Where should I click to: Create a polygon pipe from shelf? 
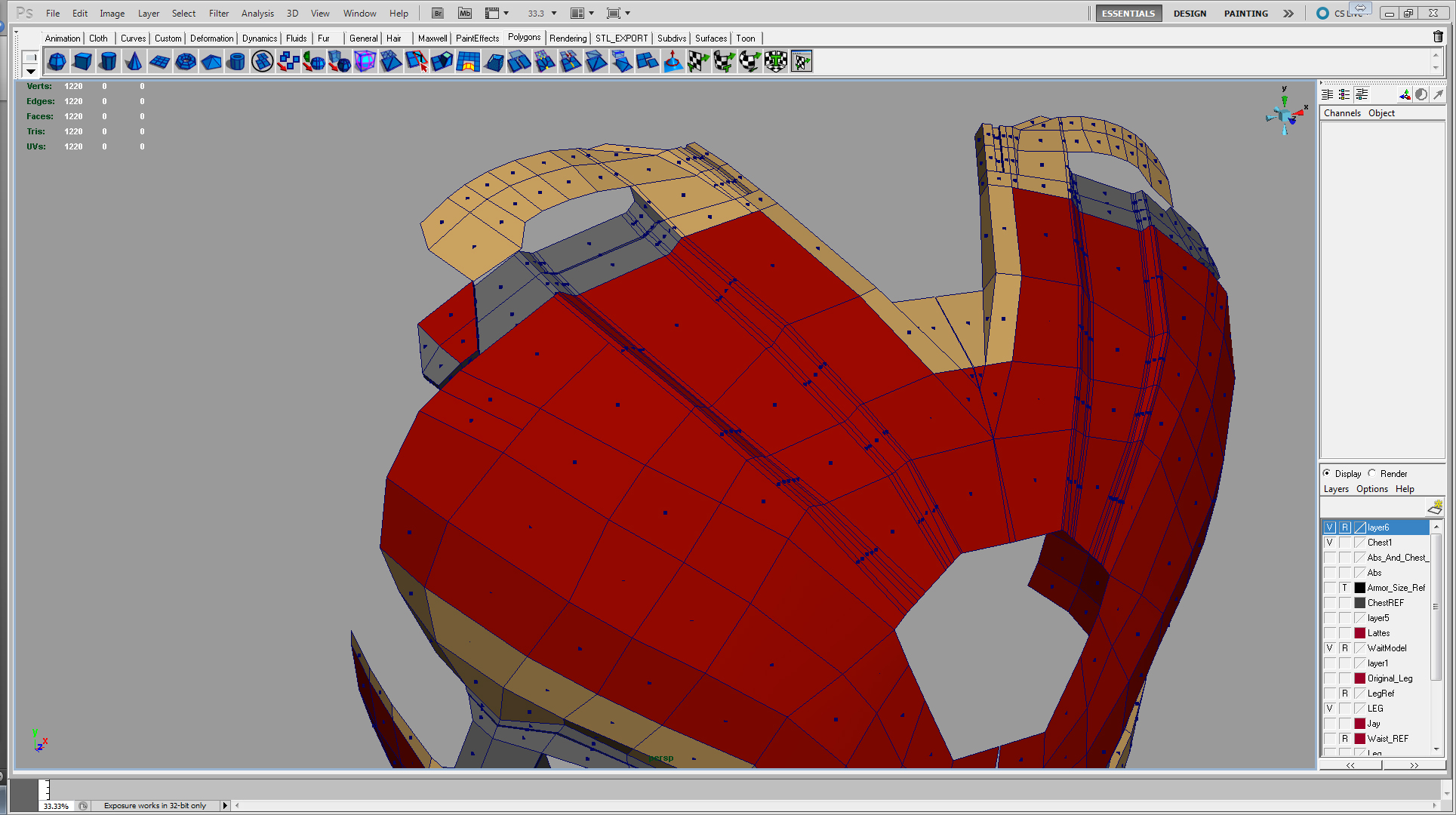click(x=237, y=61)
